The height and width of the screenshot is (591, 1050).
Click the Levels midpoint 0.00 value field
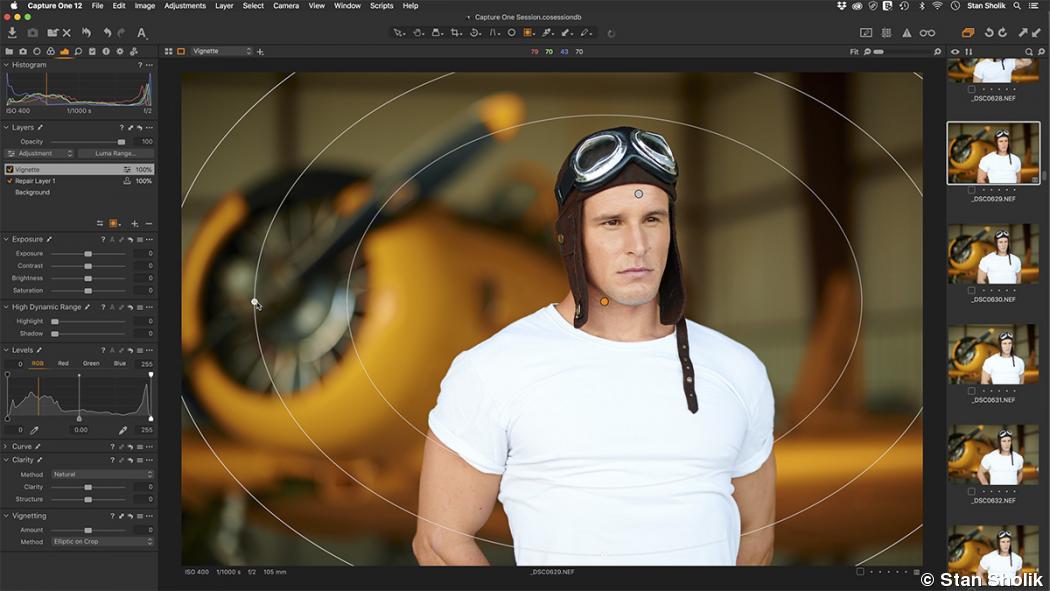click(80, 430)
